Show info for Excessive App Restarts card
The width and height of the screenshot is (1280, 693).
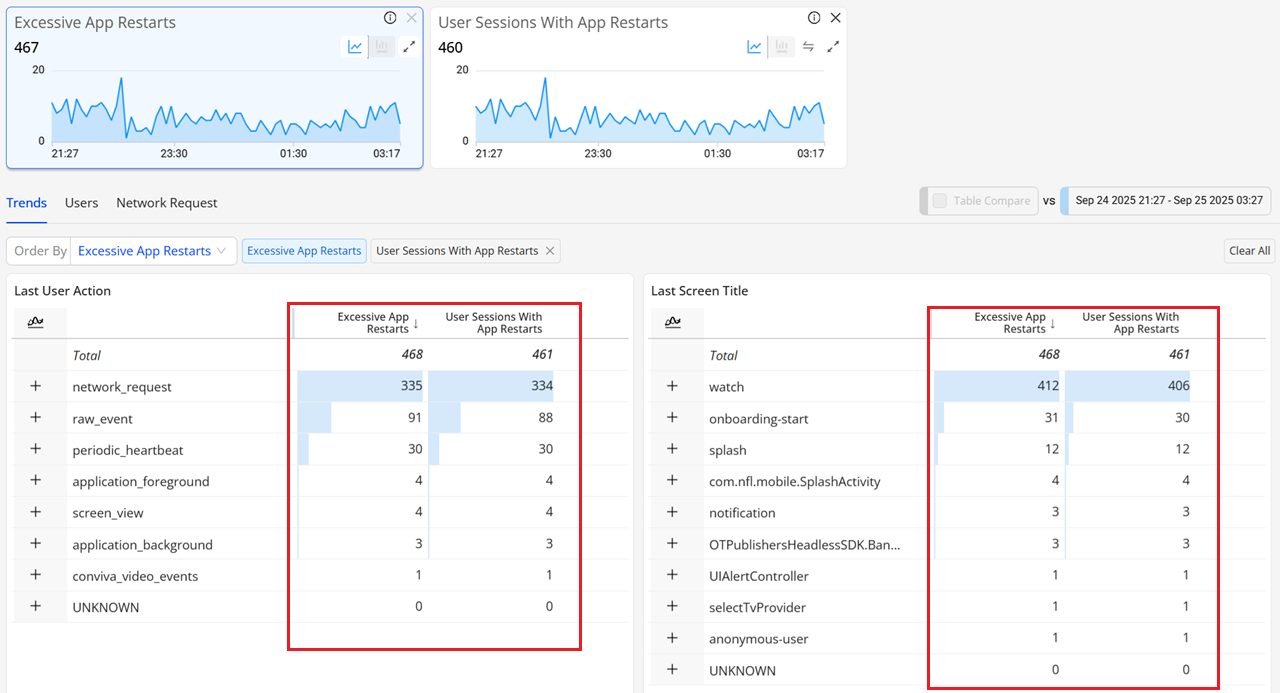pyautogui.click(x=390, y=18)
